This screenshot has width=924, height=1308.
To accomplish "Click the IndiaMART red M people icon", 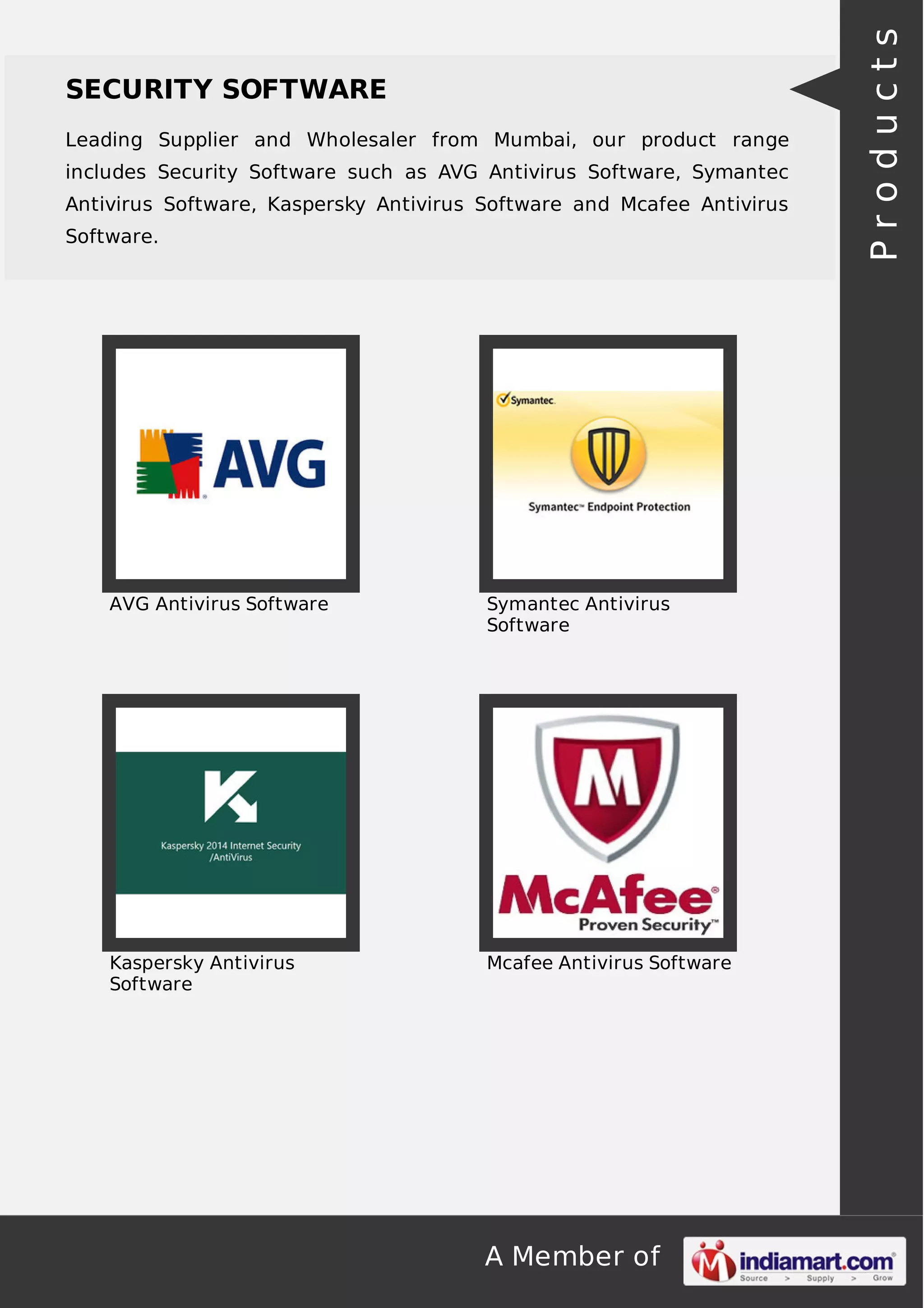I will (x=713, y=1261).
